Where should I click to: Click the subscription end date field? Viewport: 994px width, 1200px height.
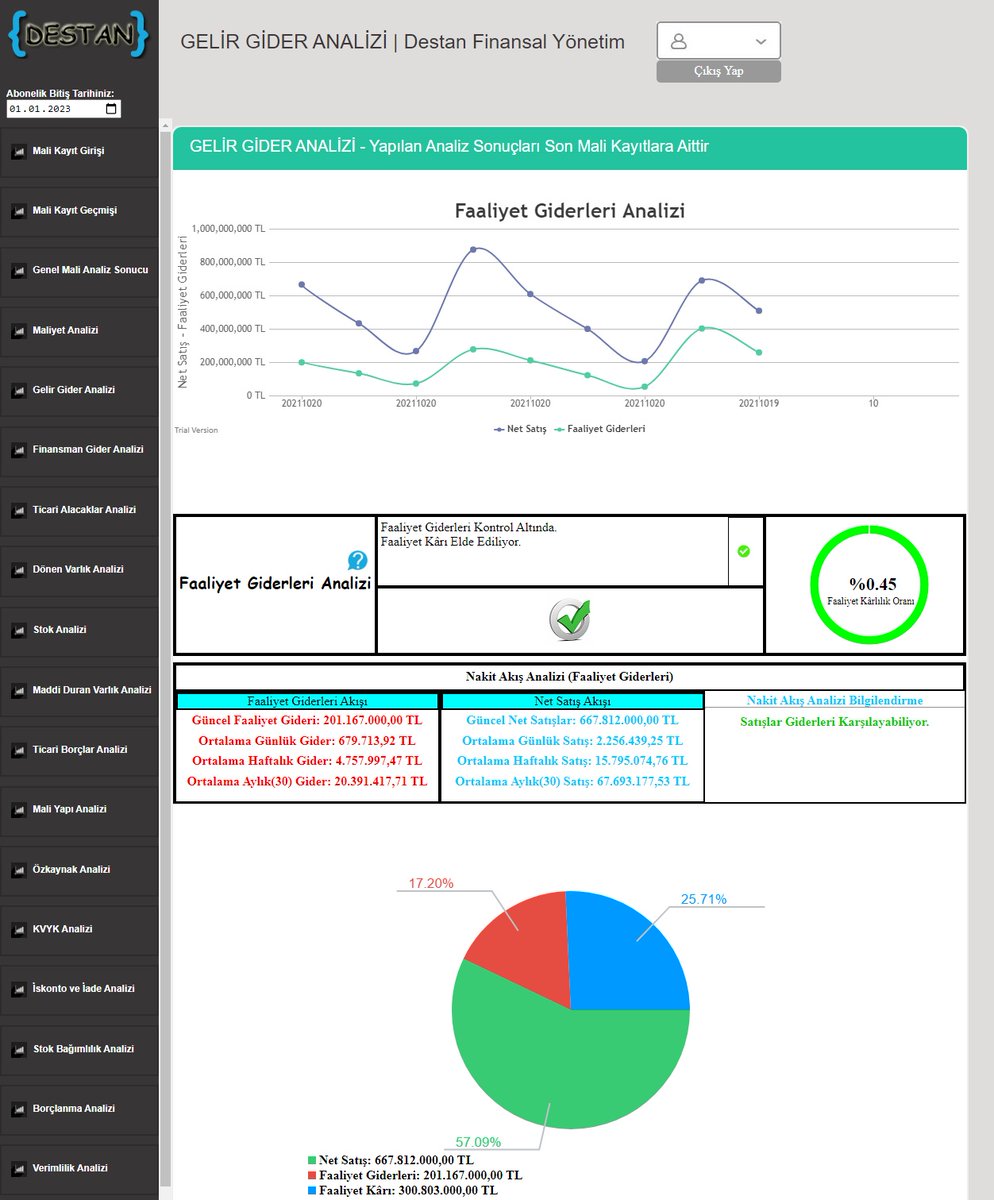[63, 109]
